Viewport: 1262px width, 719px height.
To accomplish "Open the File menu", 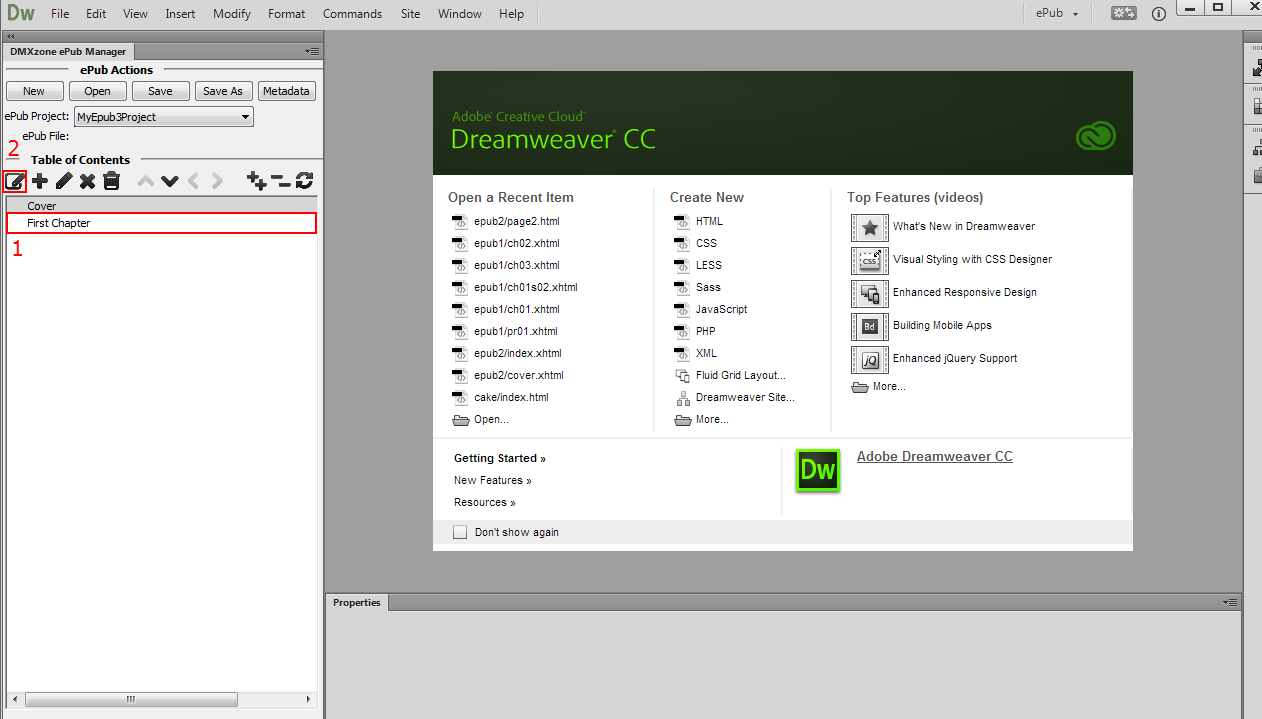I will (60, 14).
